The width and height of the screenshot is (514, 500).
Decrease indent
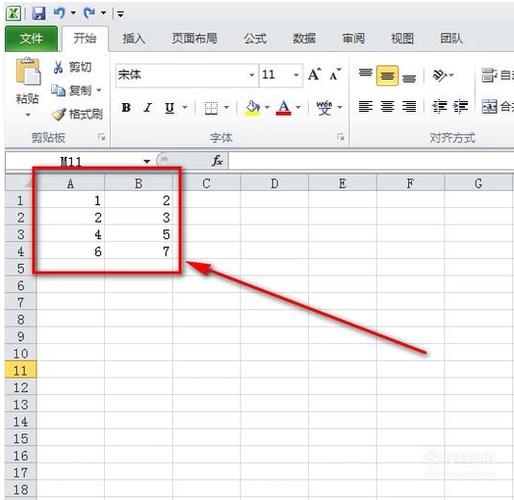pos(439,107)
